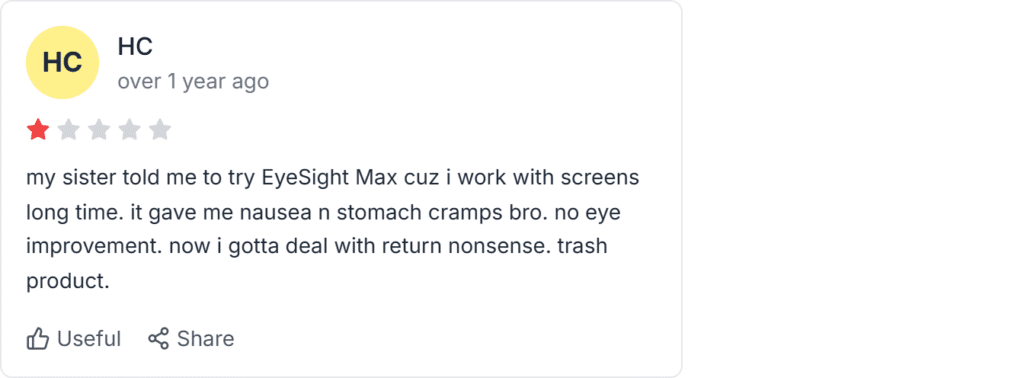Click the phrase "return nonsense" in review

pyautogui.click(x=460, y=247)
